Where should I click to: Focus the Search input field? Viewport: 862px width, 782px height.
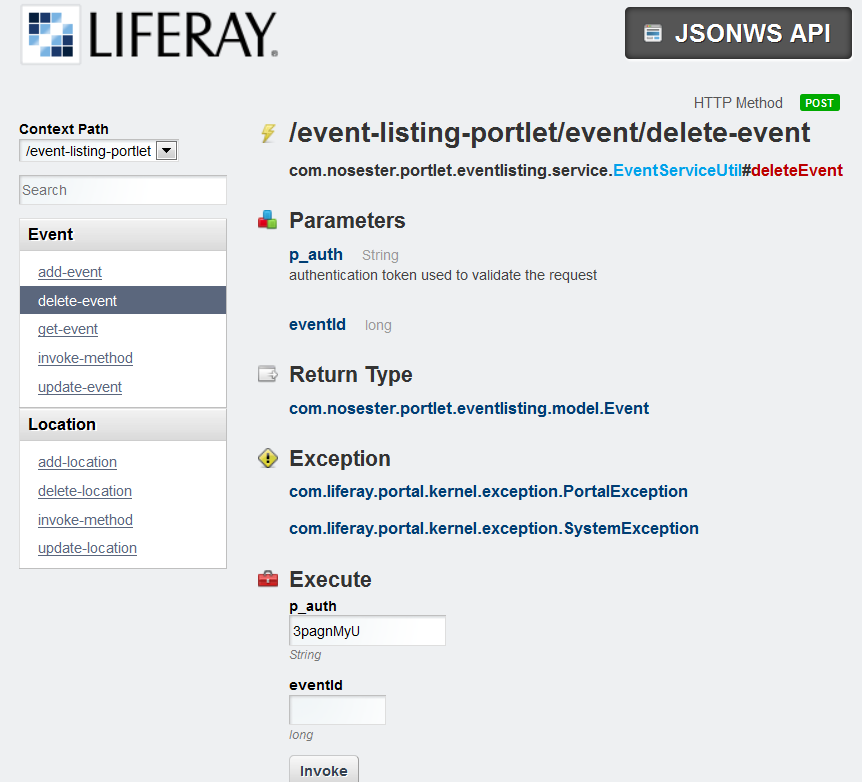pos(123,190)
